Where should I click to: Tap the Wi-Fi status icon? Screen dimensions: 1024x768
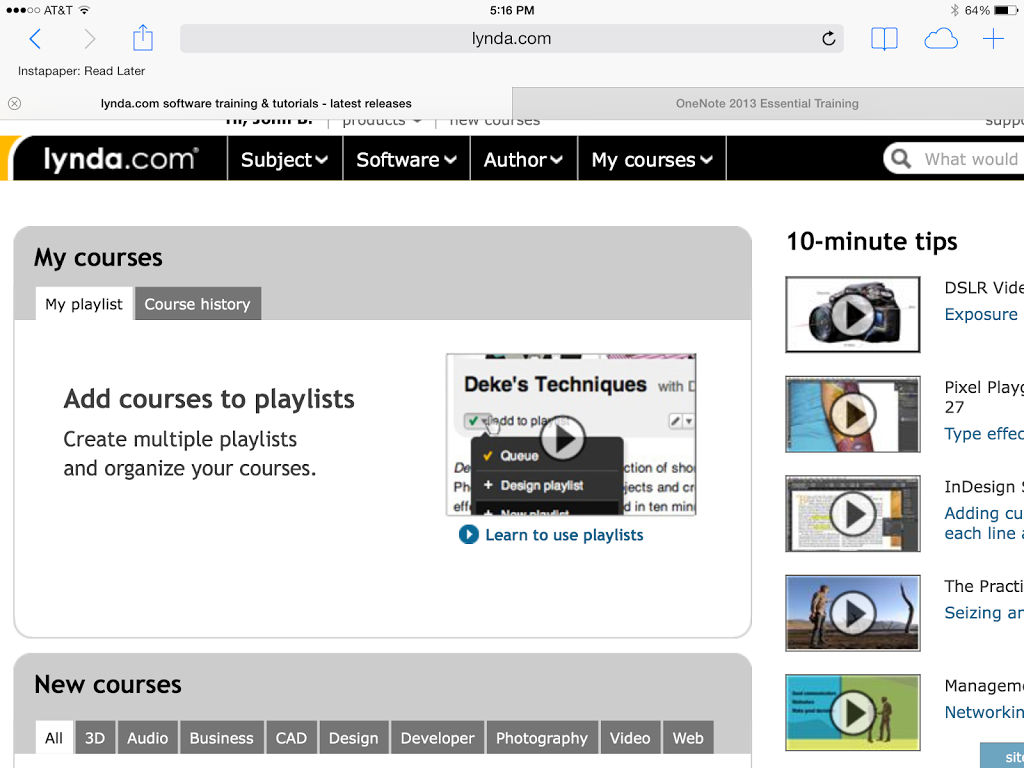point(84,10)
